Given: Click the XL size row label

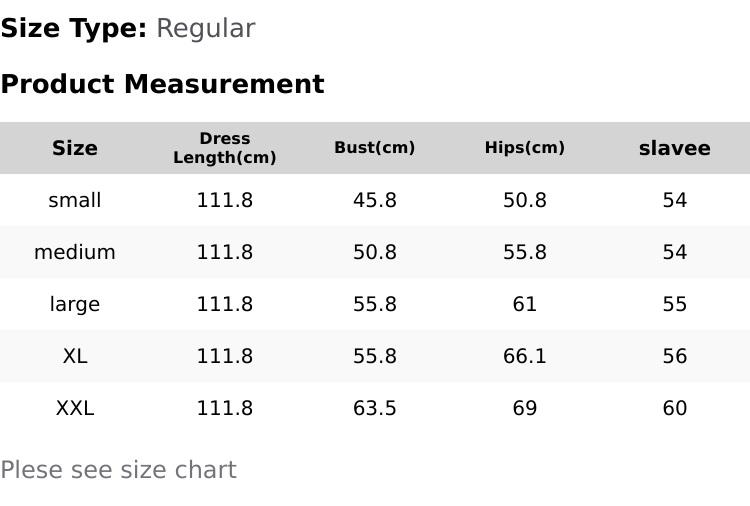Looking at the screenshot, I should pyautogui.click(x=75, y=356).
